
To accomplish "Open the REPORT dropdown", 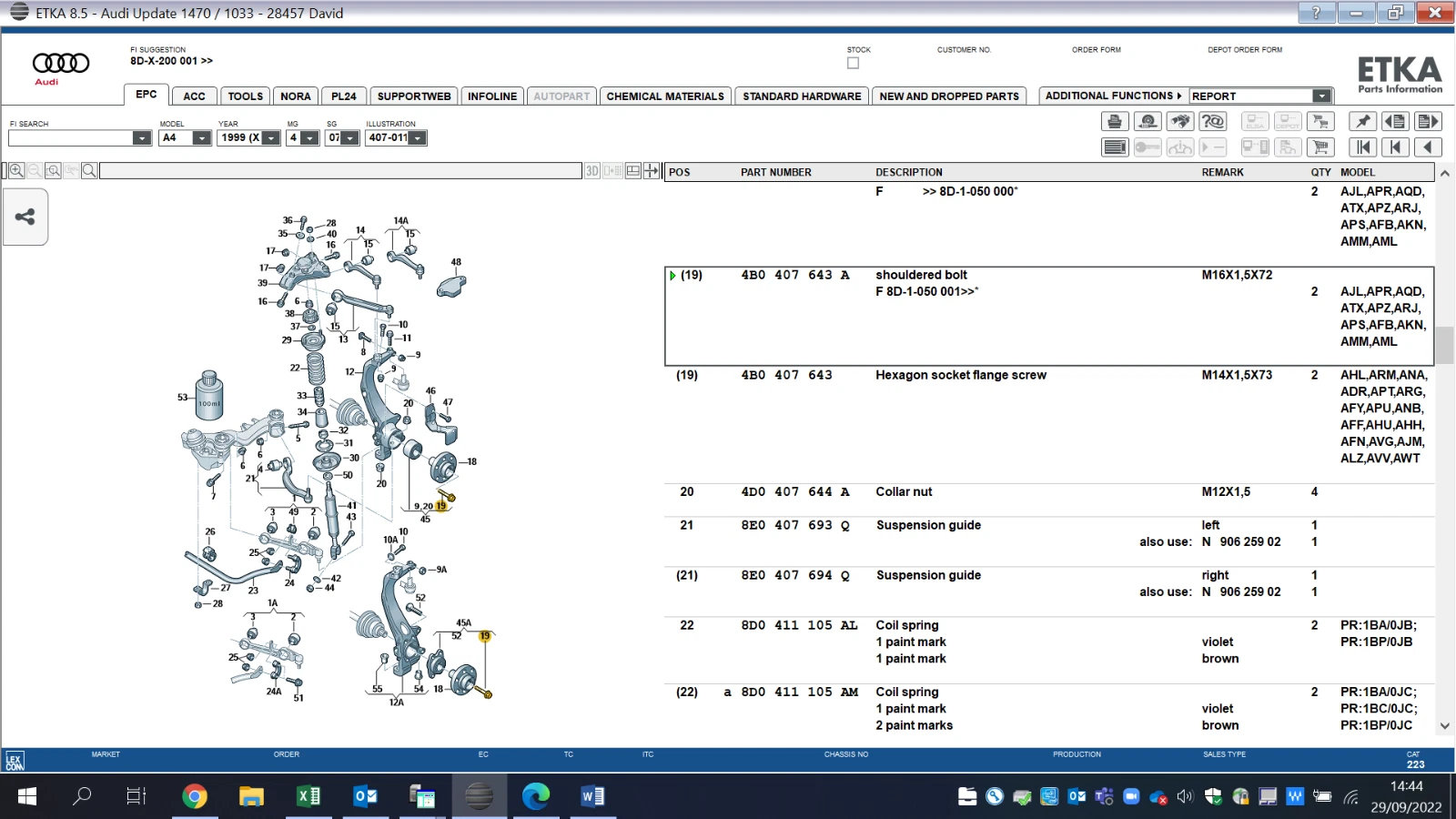I will (x=1321, y=96).
